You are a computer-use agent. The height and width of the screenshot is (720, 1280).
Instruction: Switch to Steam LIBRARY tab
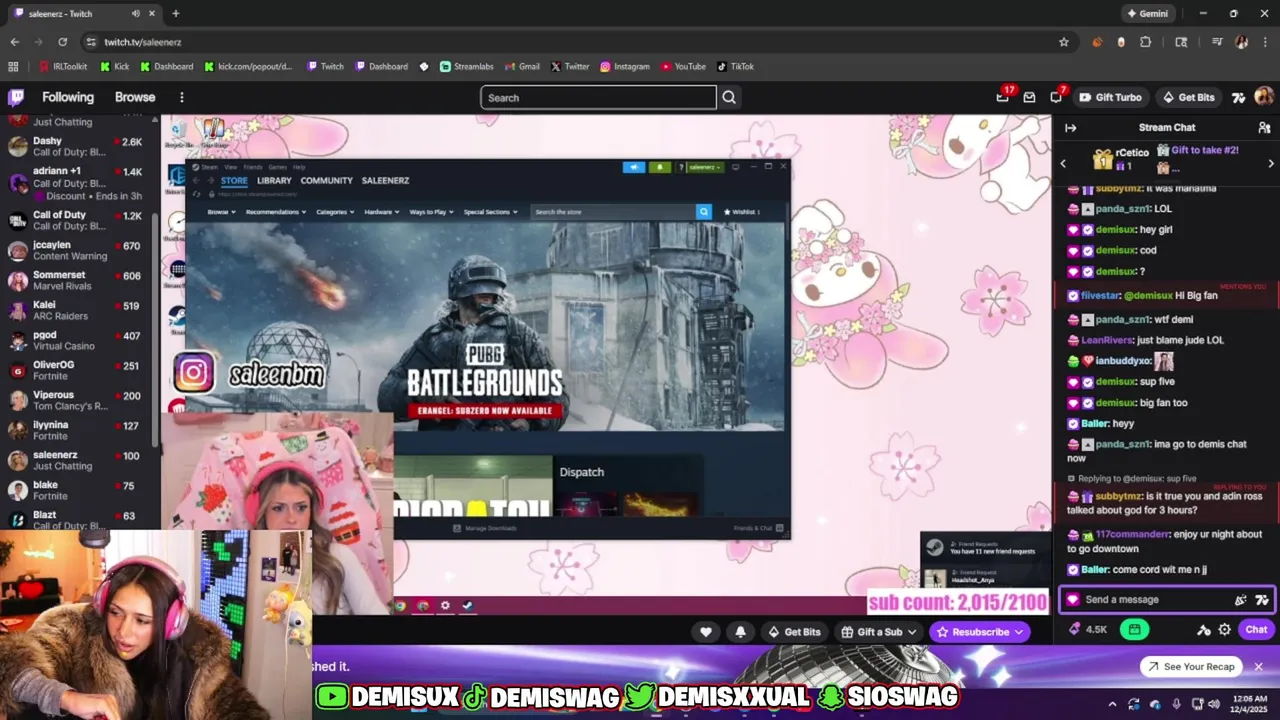(x=274, y=181)
